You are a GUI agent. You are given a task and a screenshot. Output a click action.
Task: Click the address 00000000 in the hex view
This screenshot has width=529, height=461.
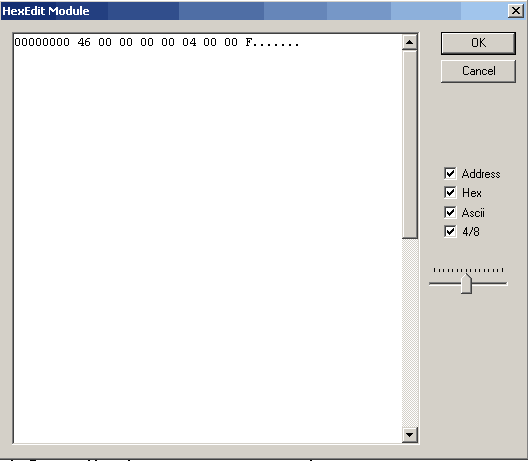[42, 42]
